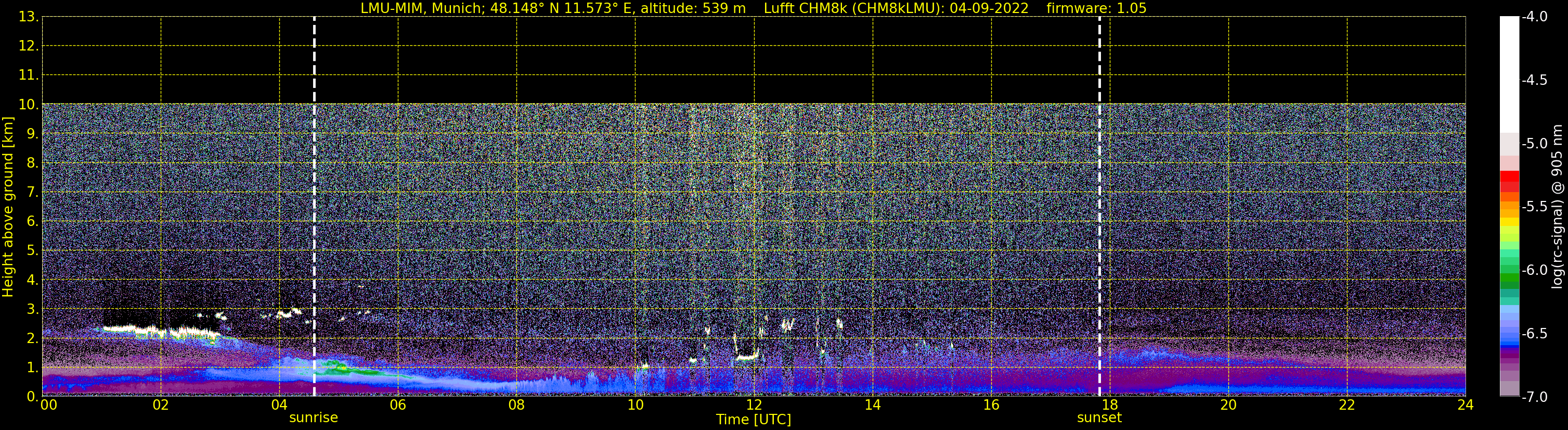This screenshot has width=1568, height=430.
Task: Click the time tick label 22
Action: 1347,405
